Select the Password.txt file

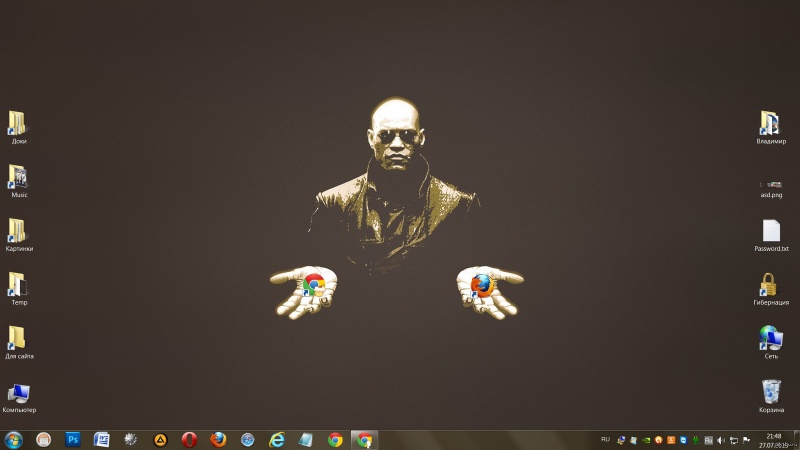(771, 235)
